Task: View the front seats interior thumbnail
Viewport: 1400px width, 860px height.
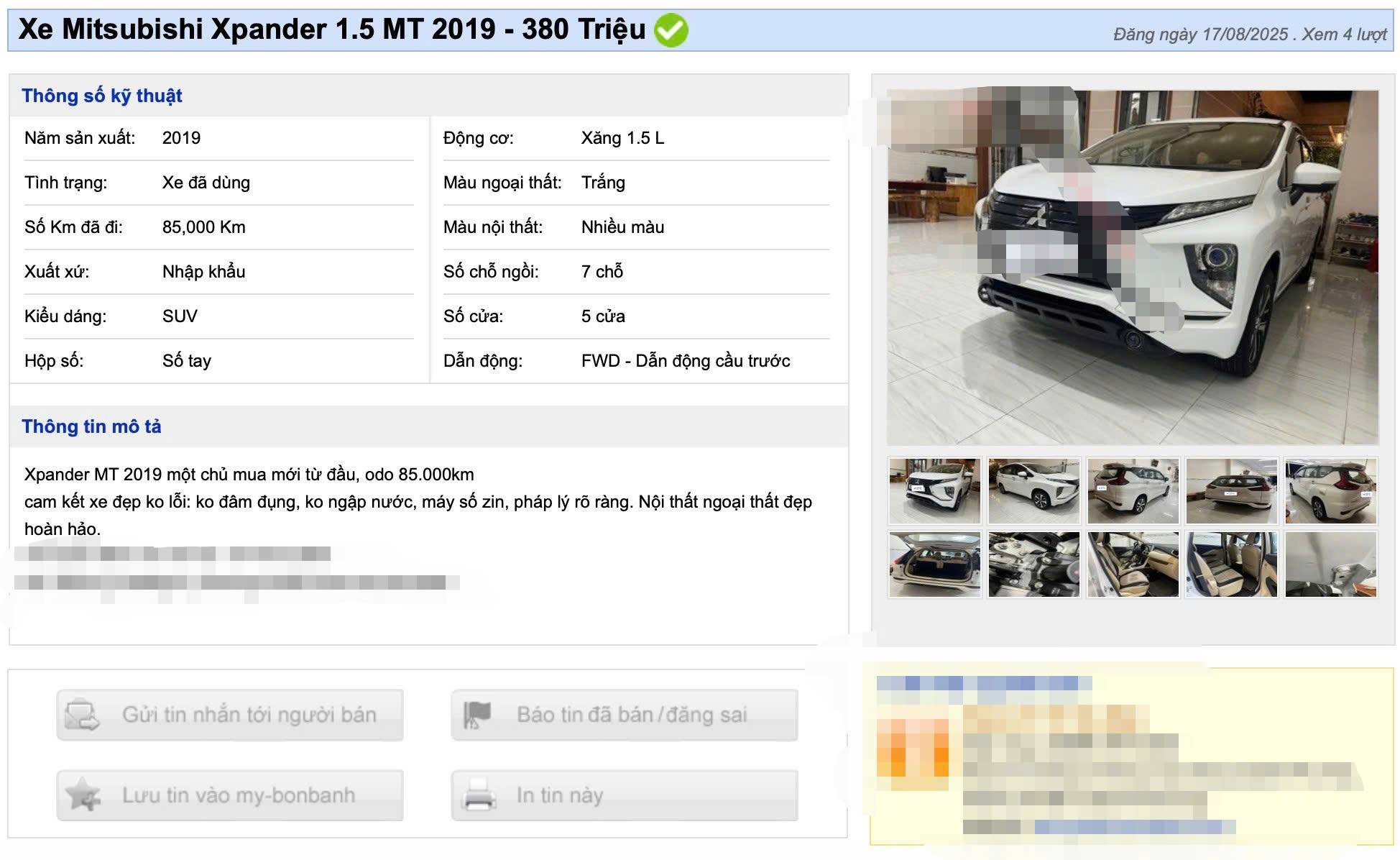Action: pos(1133,564)
